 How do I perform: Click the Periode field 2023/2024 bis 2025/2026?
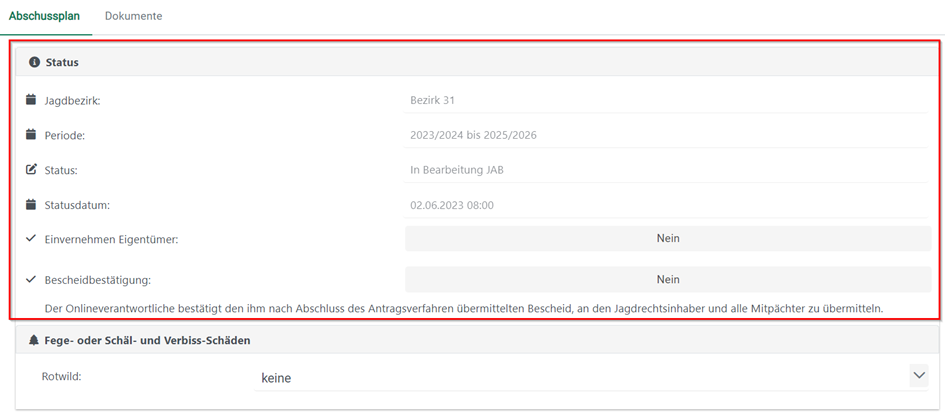coord(667,135)
